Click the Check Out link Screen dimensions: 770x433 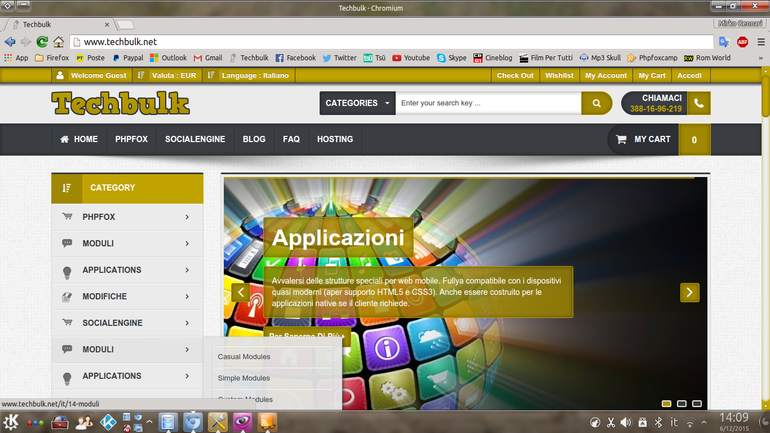[515, 76]
